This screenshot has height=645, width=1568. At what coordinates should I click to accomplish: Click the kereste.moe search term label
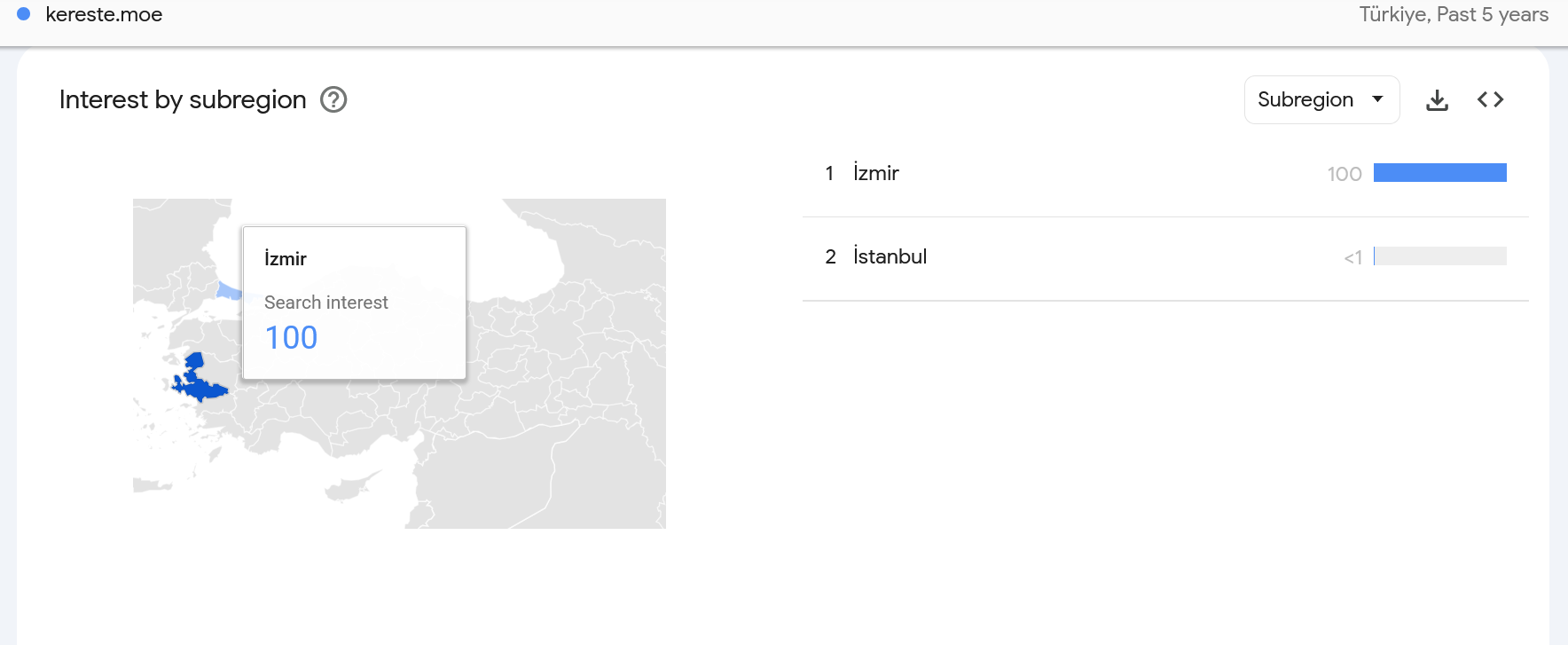104,14
